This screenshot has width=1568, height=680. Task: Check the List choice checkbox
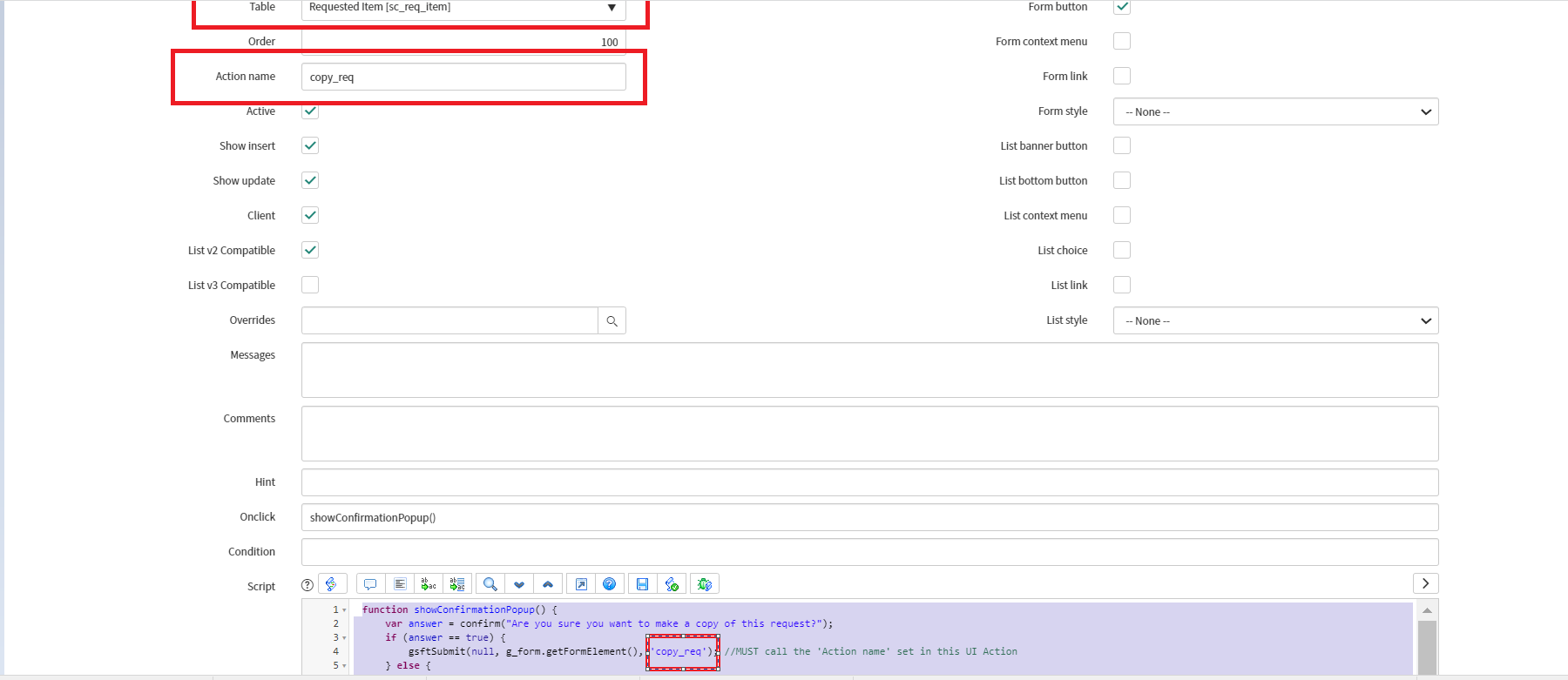tap(1122, 250)
